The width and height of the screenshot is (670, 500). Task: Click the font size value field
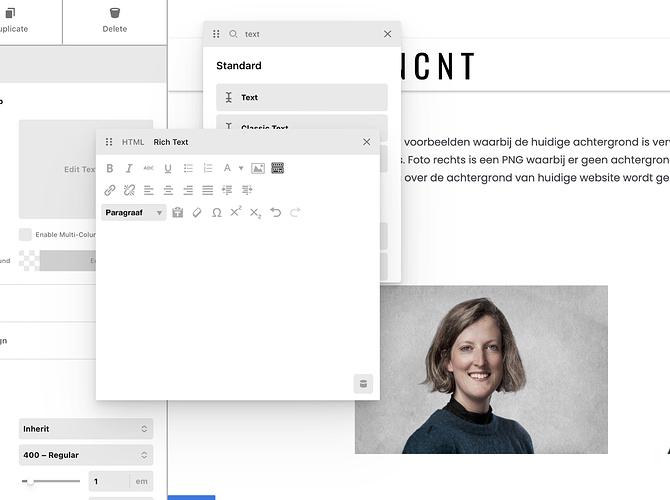tap(109, 481)
